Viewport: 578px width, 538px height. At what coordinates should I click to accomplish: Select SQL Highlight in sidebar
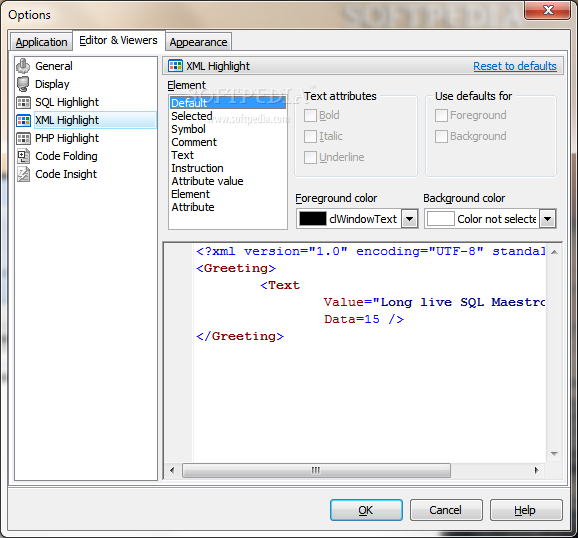[x=67, y=102]
